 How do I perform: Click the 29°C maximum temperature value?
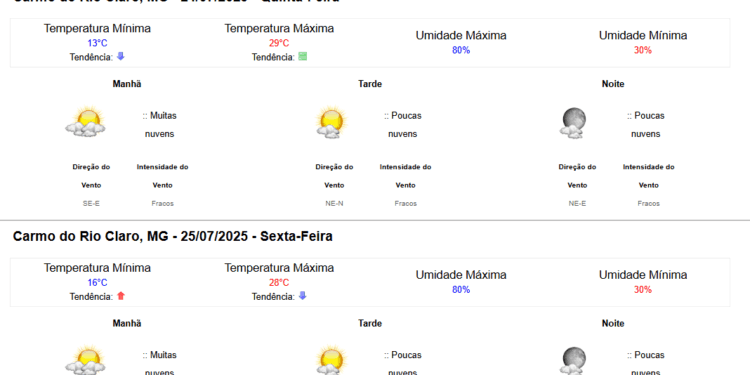(279, 44)
